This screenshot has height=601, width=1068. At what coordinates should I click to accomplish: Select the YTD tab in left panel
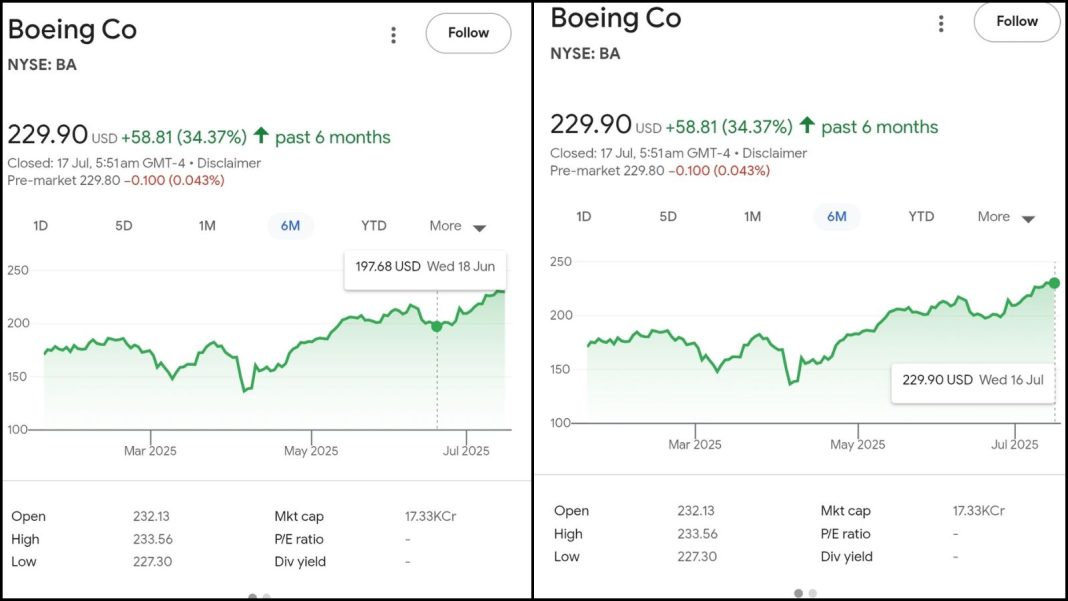coord(373,226)
